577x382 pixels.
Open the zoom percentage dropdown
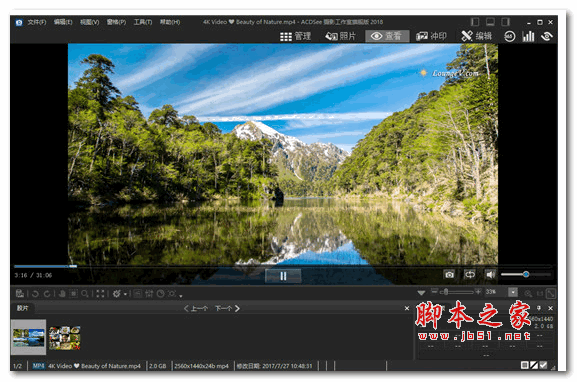click(x=513, y=292)
